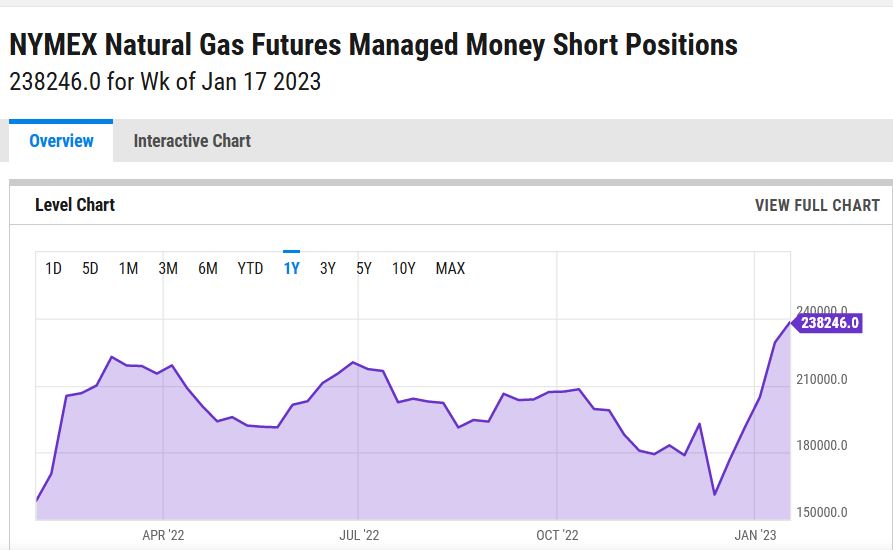
Task: Open the Interactive Chart tab
Action: [192, 141]
